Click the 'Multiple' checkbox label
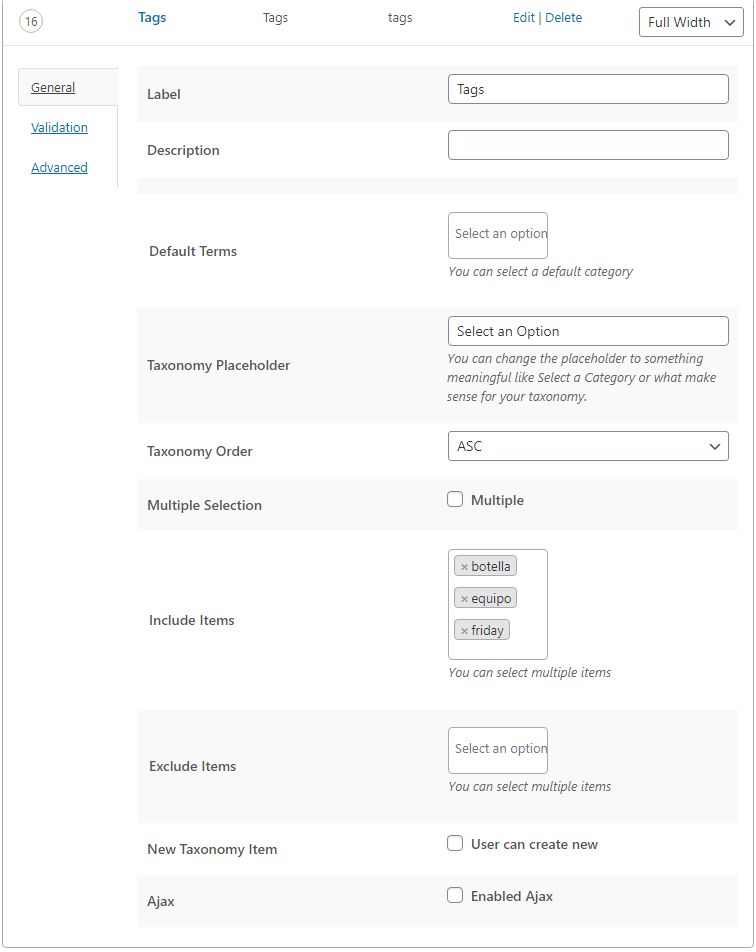 pos(497,500)
